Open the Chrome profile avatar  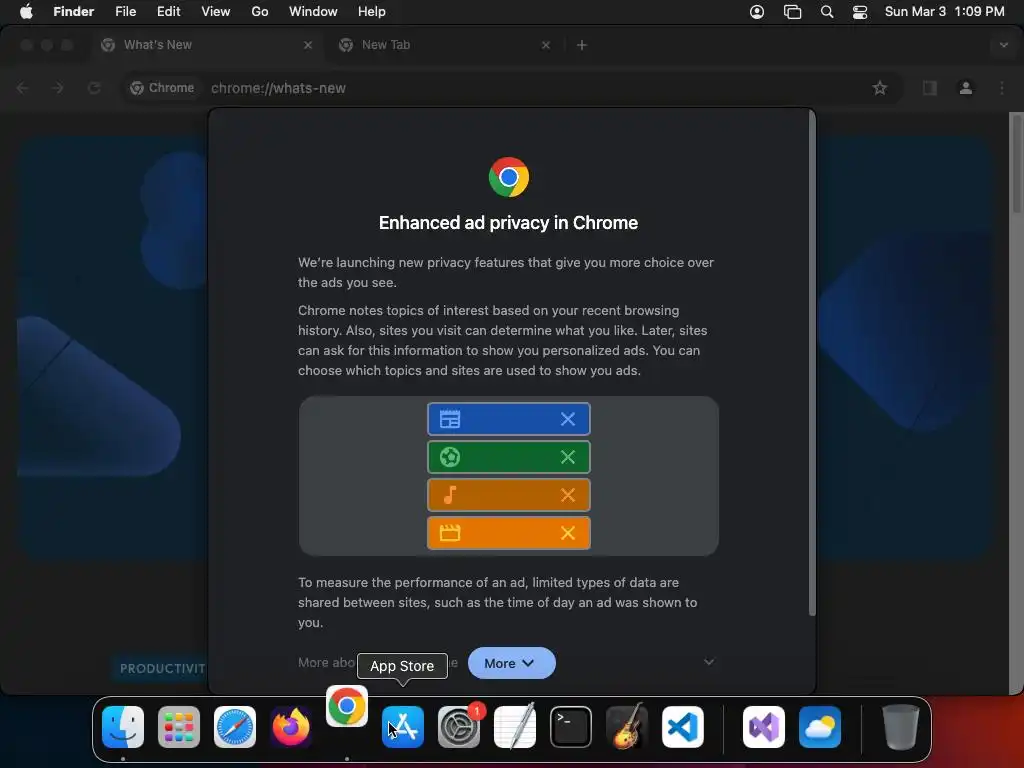[966, 88]
